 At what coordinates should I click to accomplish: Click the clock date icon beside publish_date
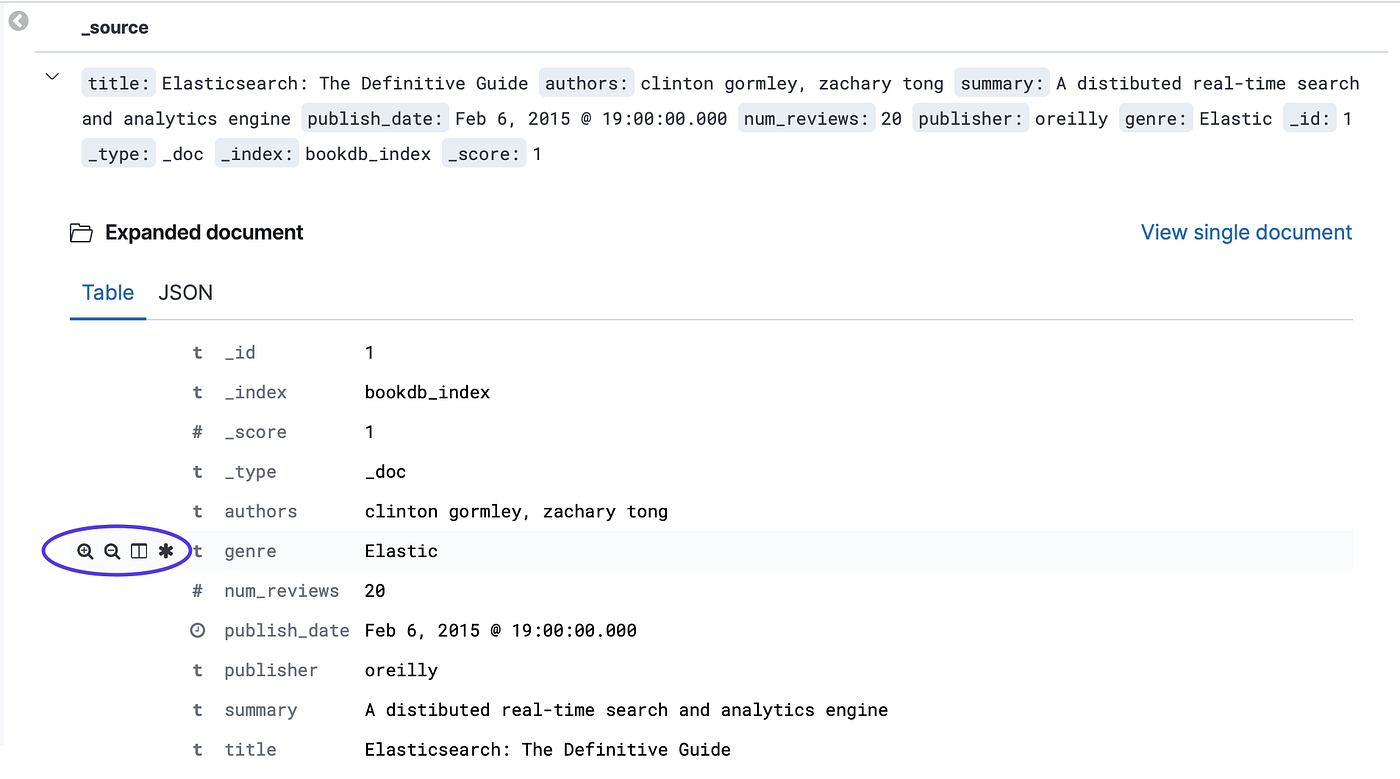coord(198,631)
